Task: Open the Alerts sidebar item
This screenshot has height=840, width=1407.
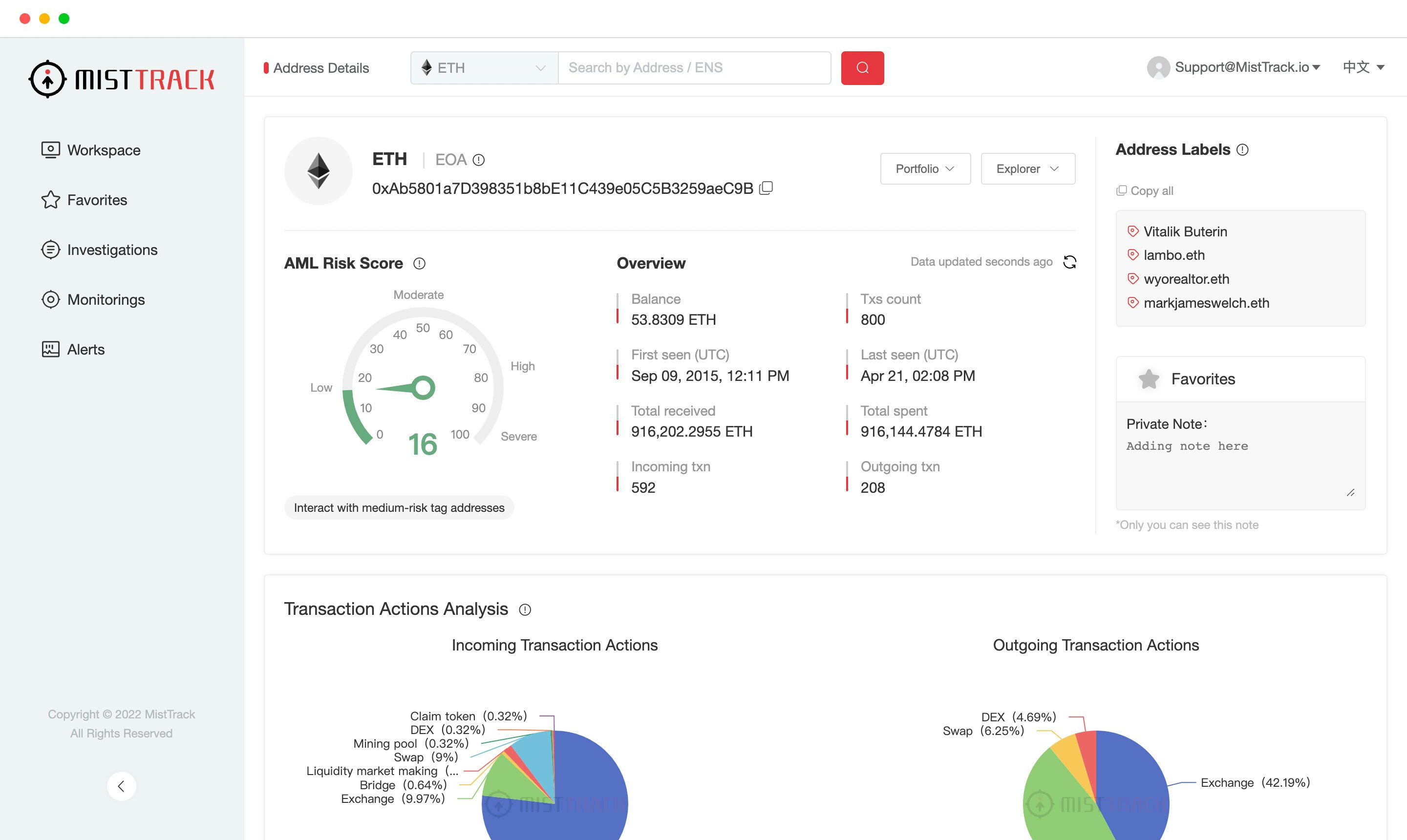Action: tap(85, 349)
